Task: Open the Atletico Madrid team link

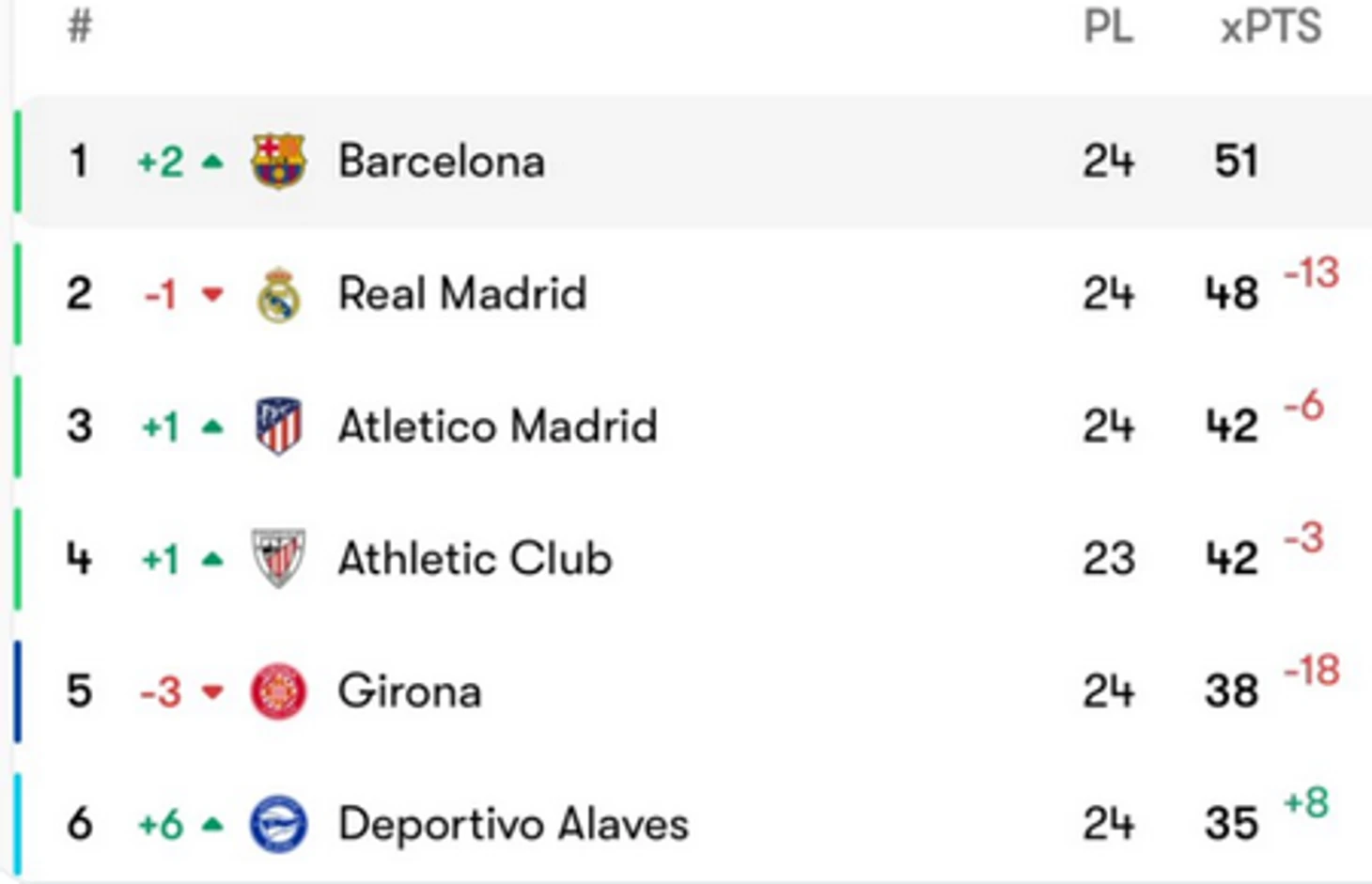Action: coord(497,426)
